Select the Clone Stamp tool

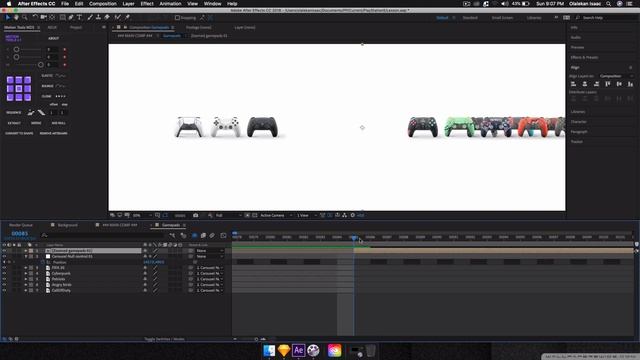pyautogui.click(x=98, y=18)
